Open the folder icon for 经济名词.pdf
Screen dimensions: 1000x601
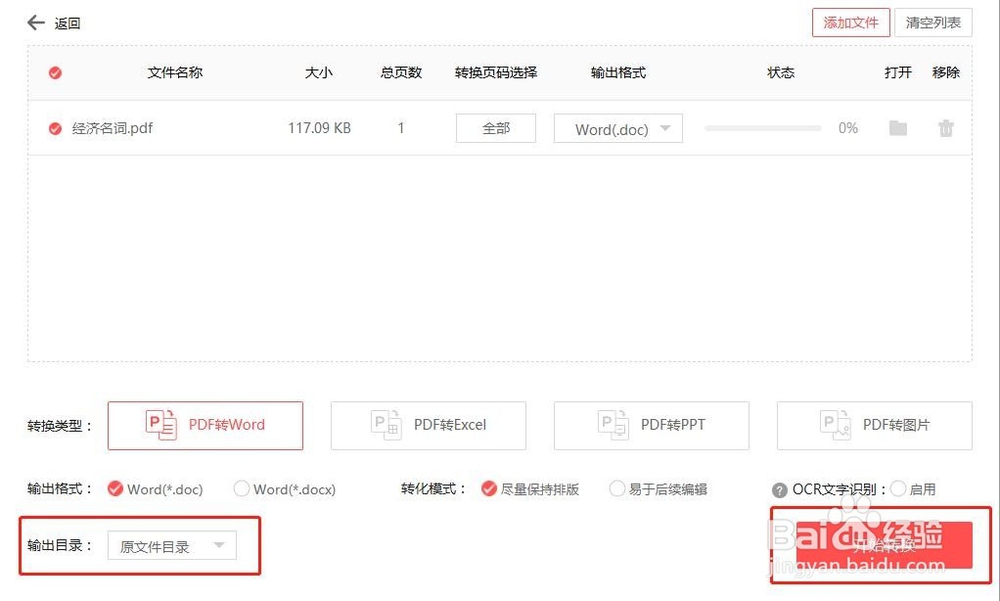pyautogui.click(x=897, y=128)
